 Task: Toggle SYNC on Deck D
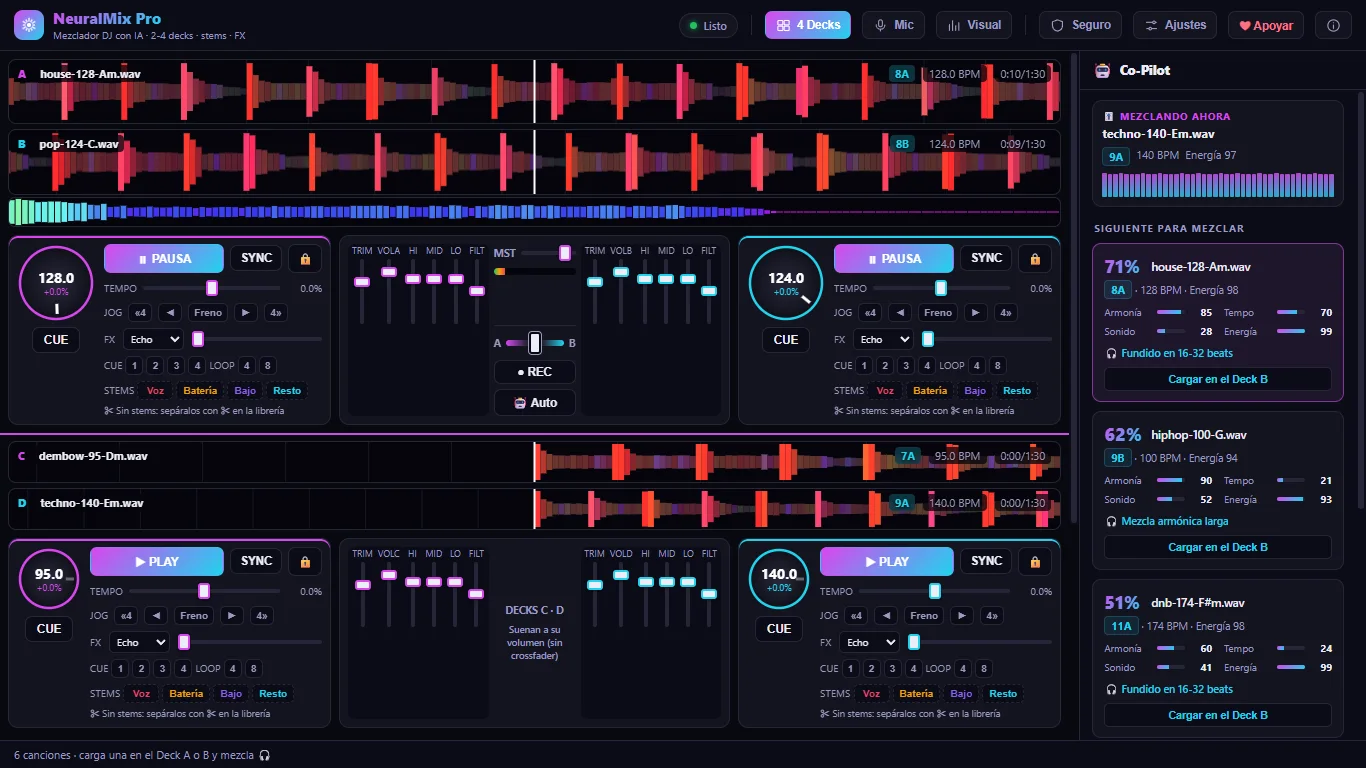[x=987, y=561]
